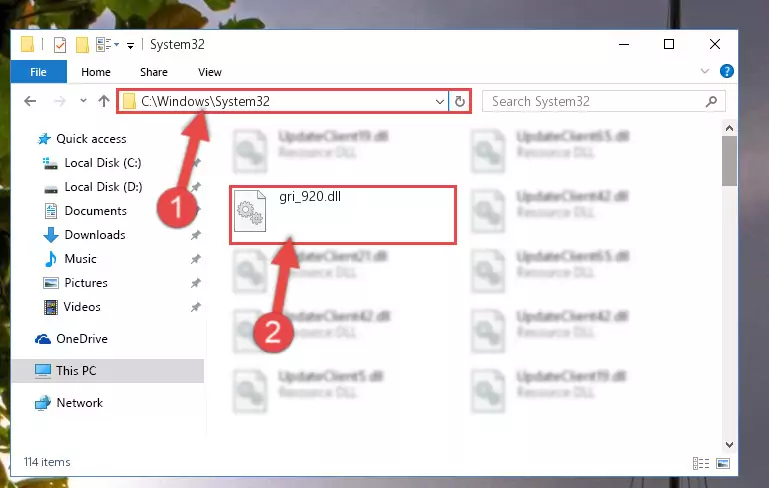Image resolution: width=769 pixels, height=488 pixels.
Task: Click the System32 window title folder icon
Action: 27,44
